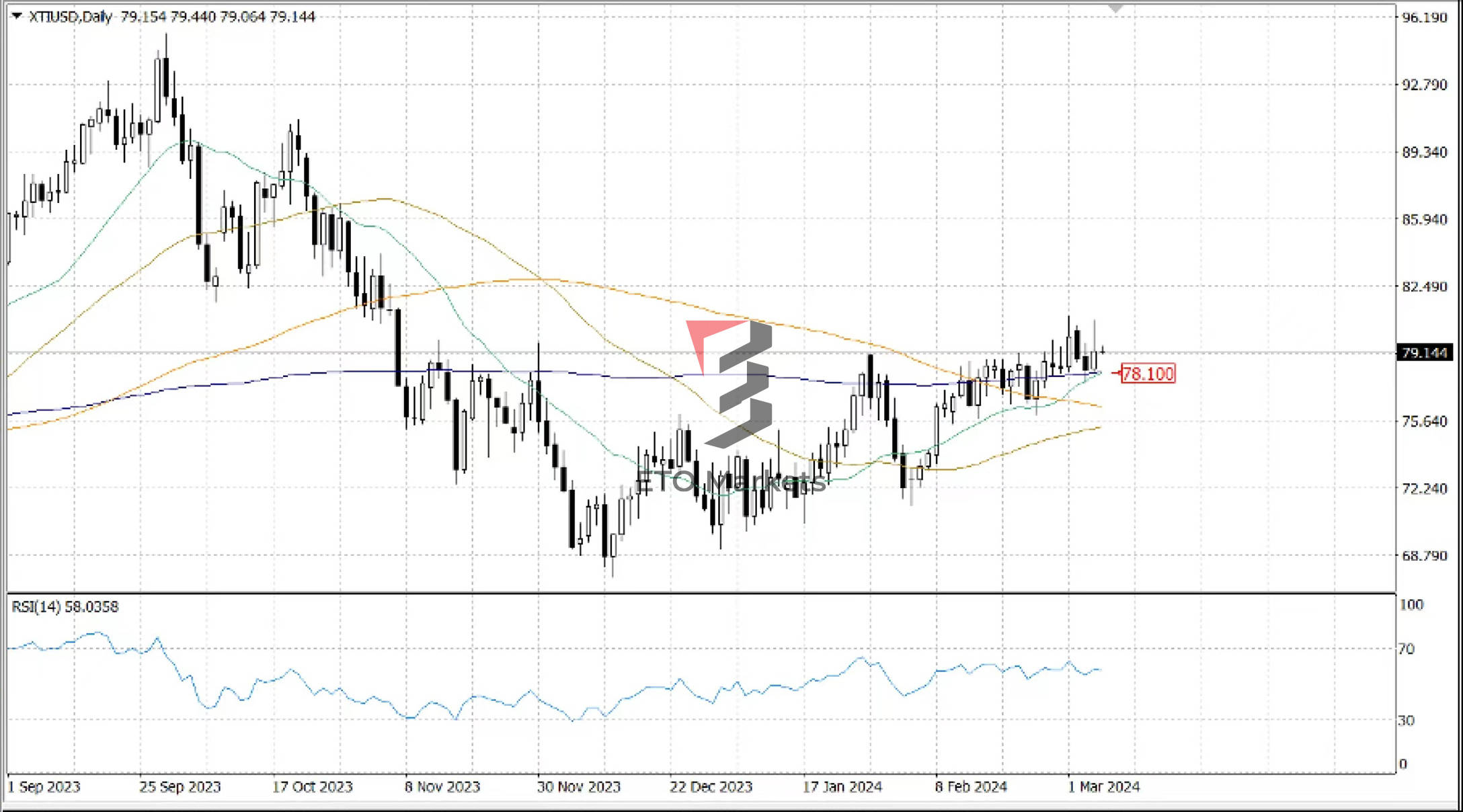Click the 89.340 price axis label
The height and width of the screenshot is (812, 1463).
1424,152
